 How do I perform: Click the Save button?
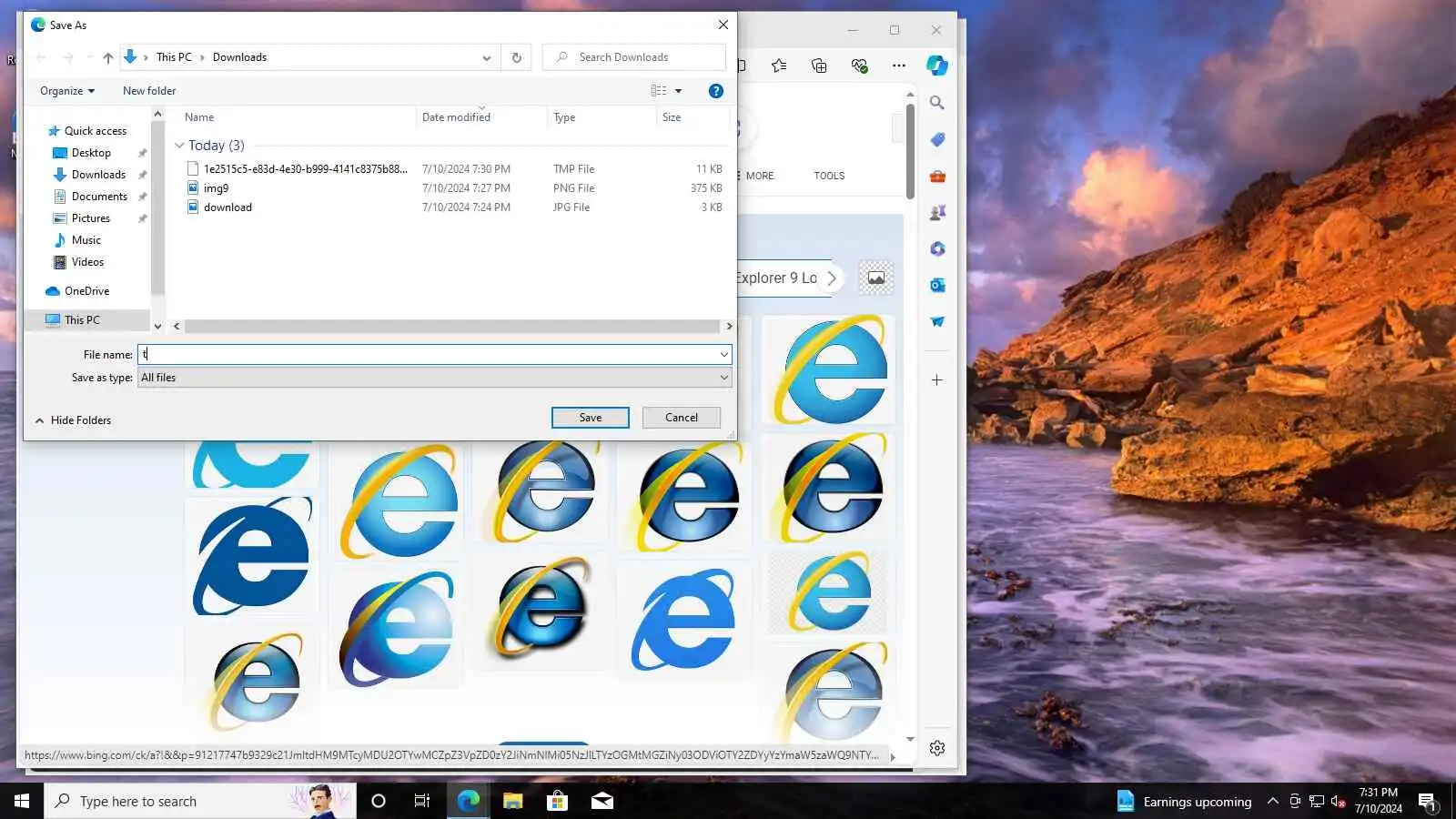click(x=590, y=418)
